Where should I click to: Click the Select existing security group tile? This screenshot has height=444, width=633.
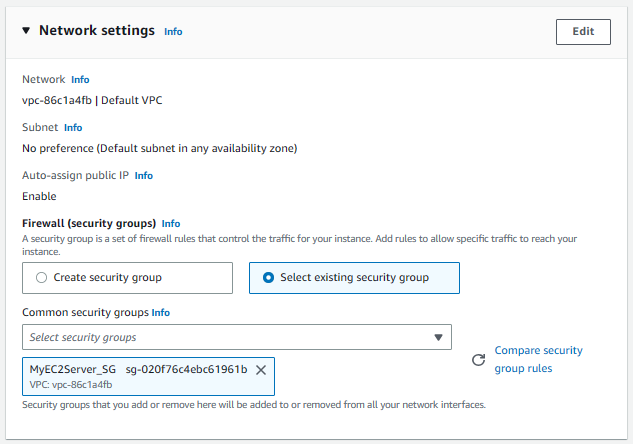click(354, 278)
